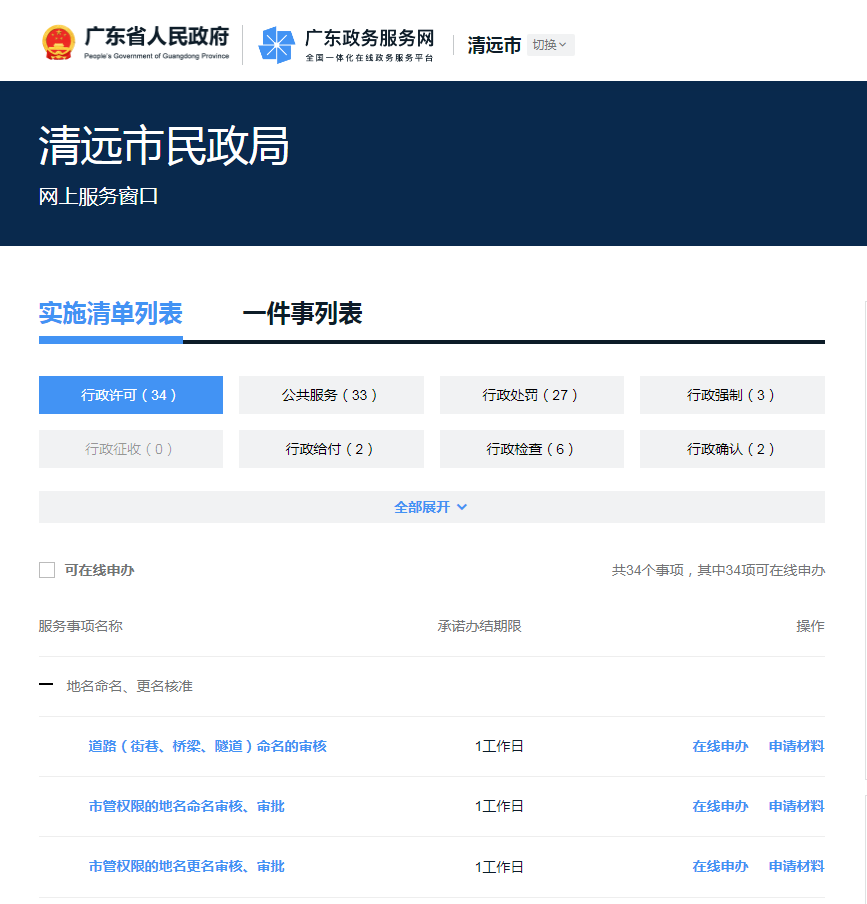Select the 行政确认 (2) filter

click(732, 449)
